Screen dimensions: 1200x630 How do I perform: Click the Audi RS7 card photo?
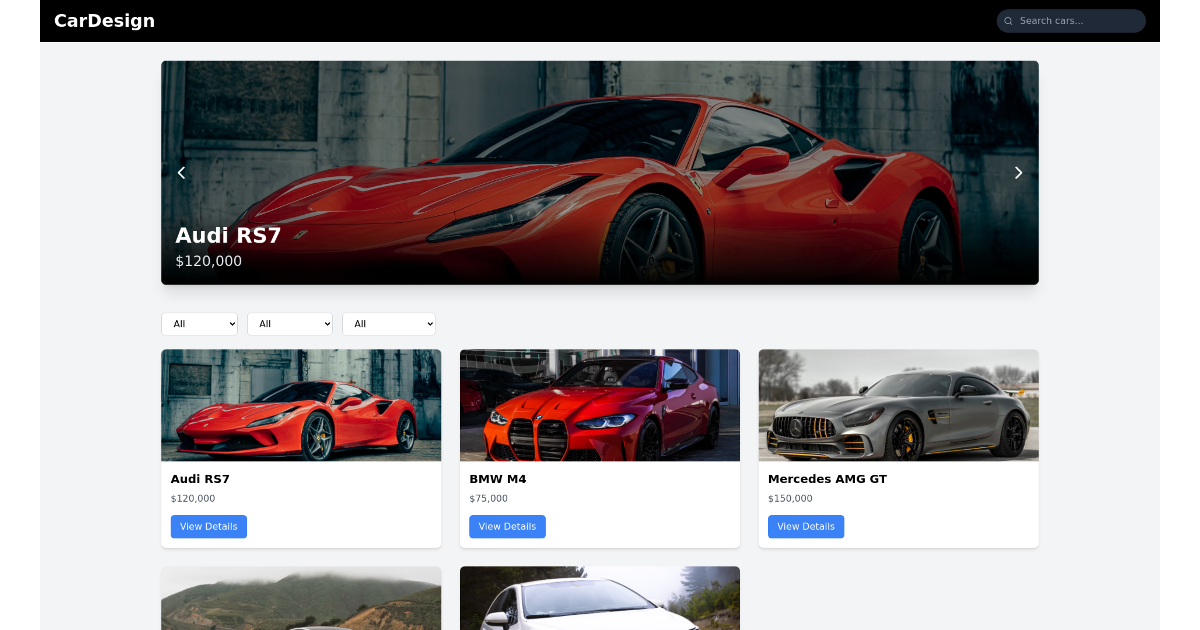(x=301, y=405)
